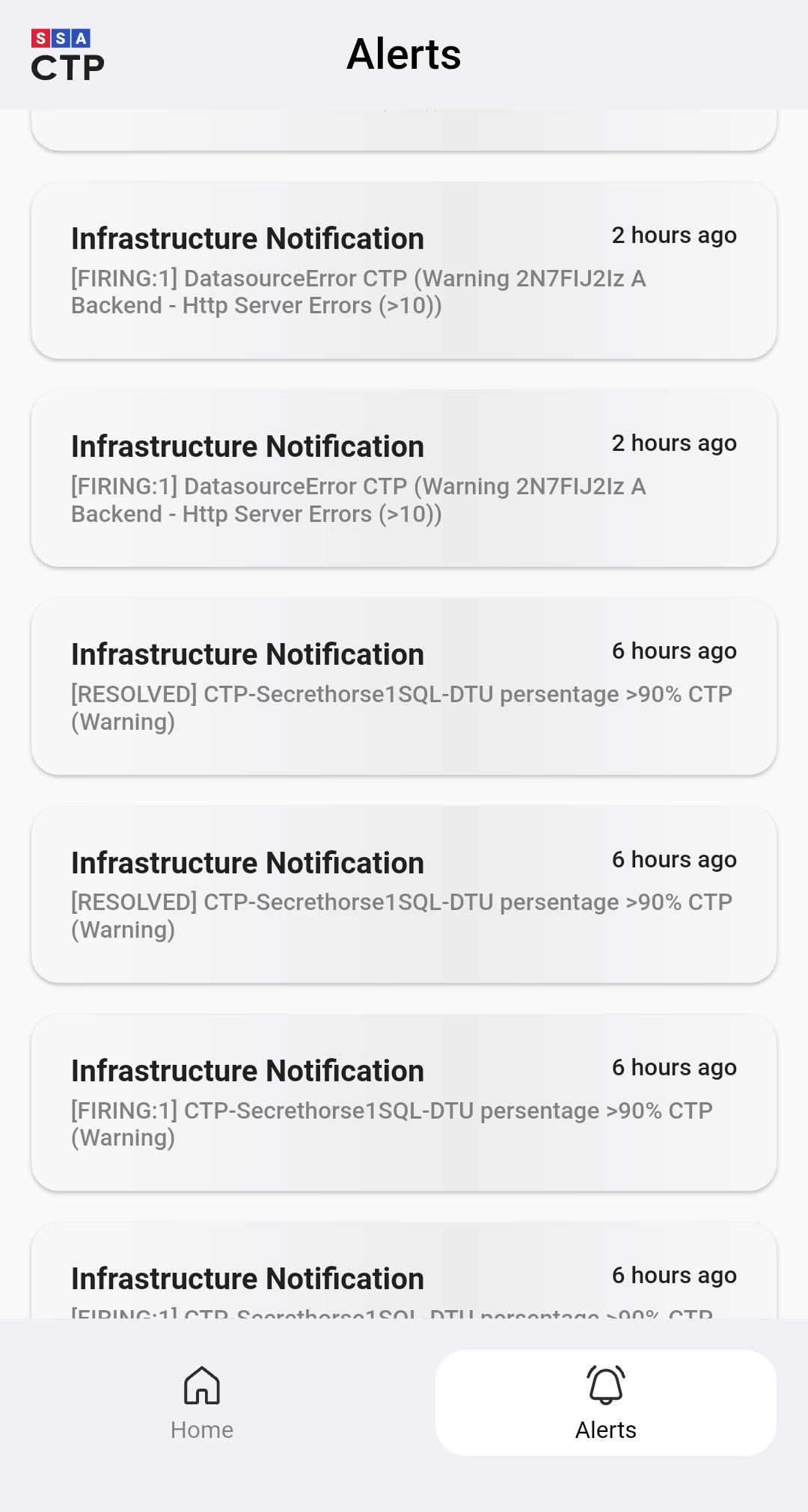
Task: Select the Alerts tab label
Action: click(606, 1430)
